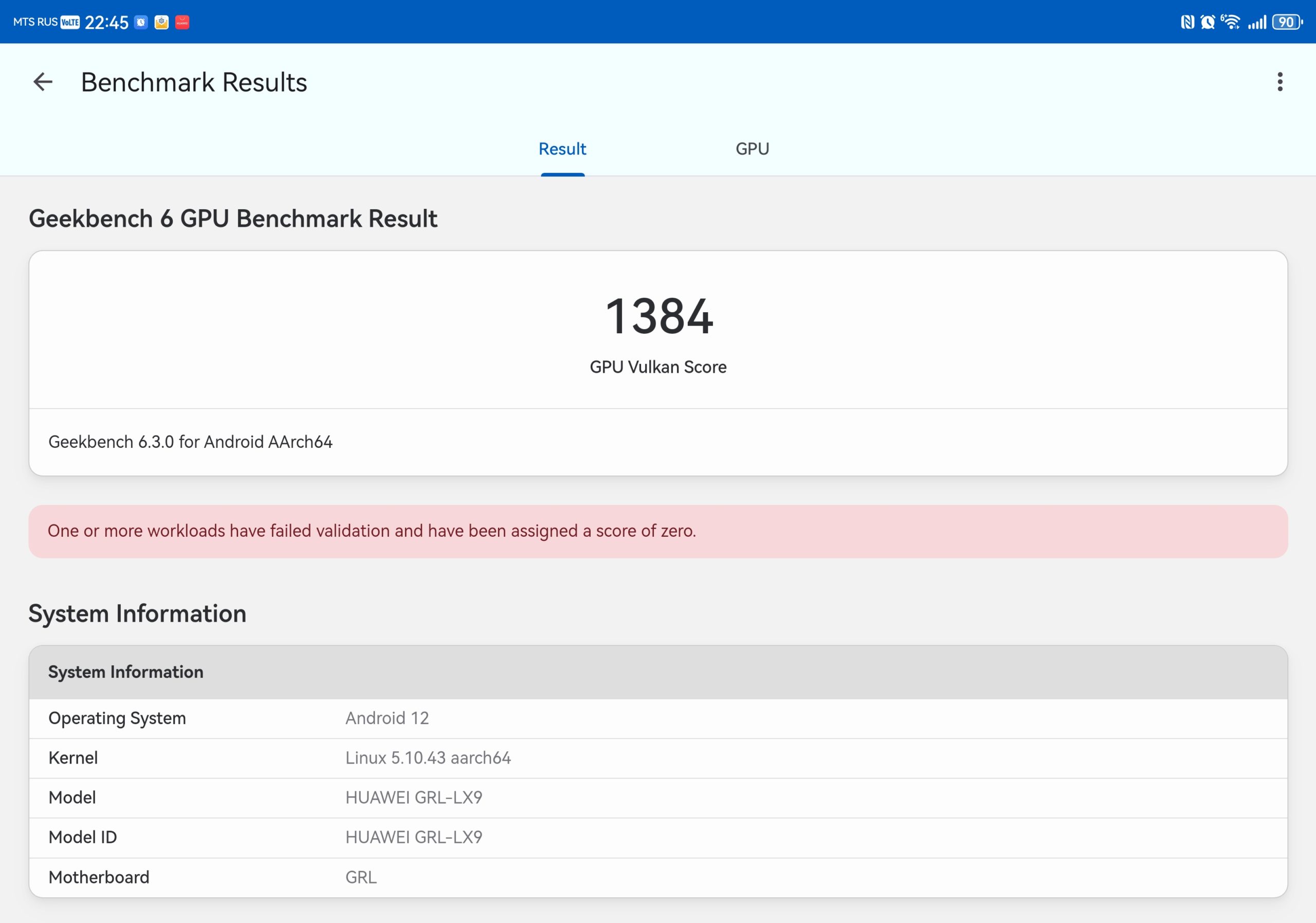Tap the Geekbench 6.3.0 version text
This screenshot has height=923, width=1316.
click(x=190, y=442)
